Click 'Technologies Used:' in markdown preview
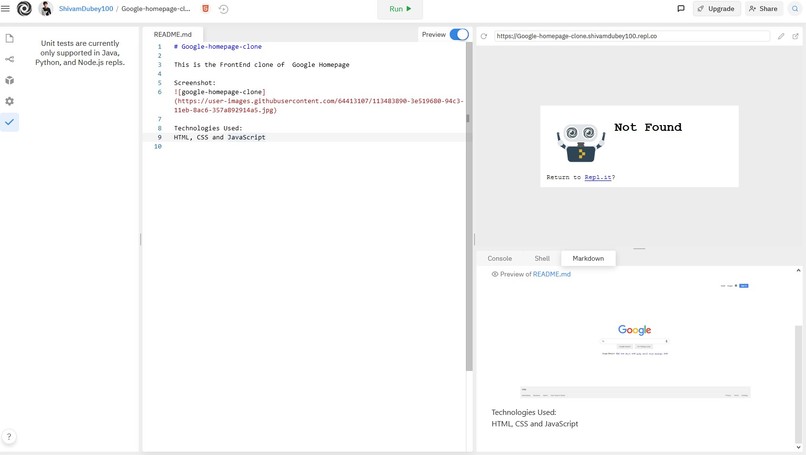Image resolution: width=806 pixels, height=455 pixels. click(523, 412)
